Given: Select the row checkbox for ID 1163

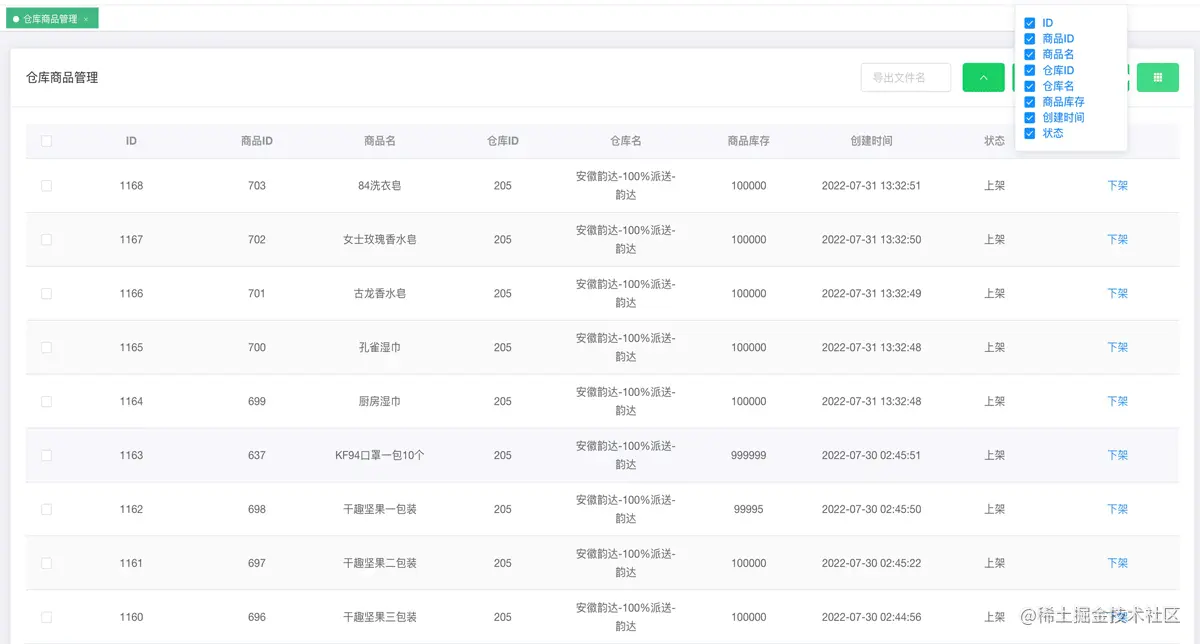Looking at the screenshot, I should tap(46, 456).
